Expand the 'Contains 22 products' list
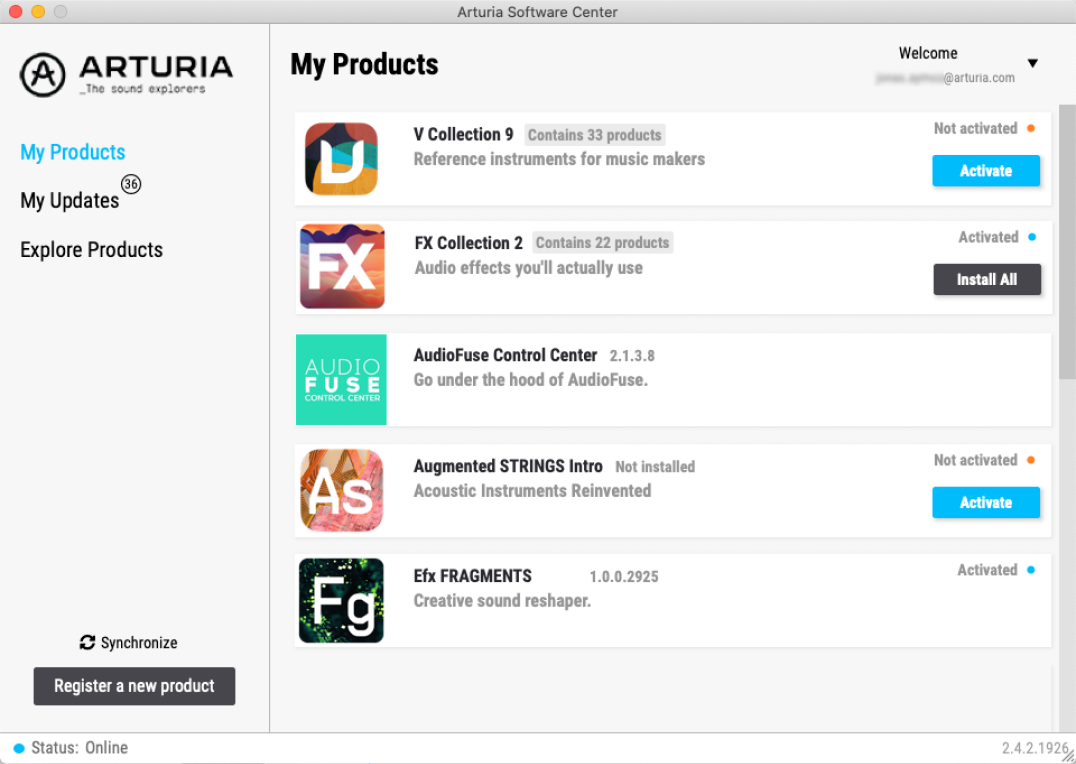Screen dimensions: 1076x764 [602, 243]
